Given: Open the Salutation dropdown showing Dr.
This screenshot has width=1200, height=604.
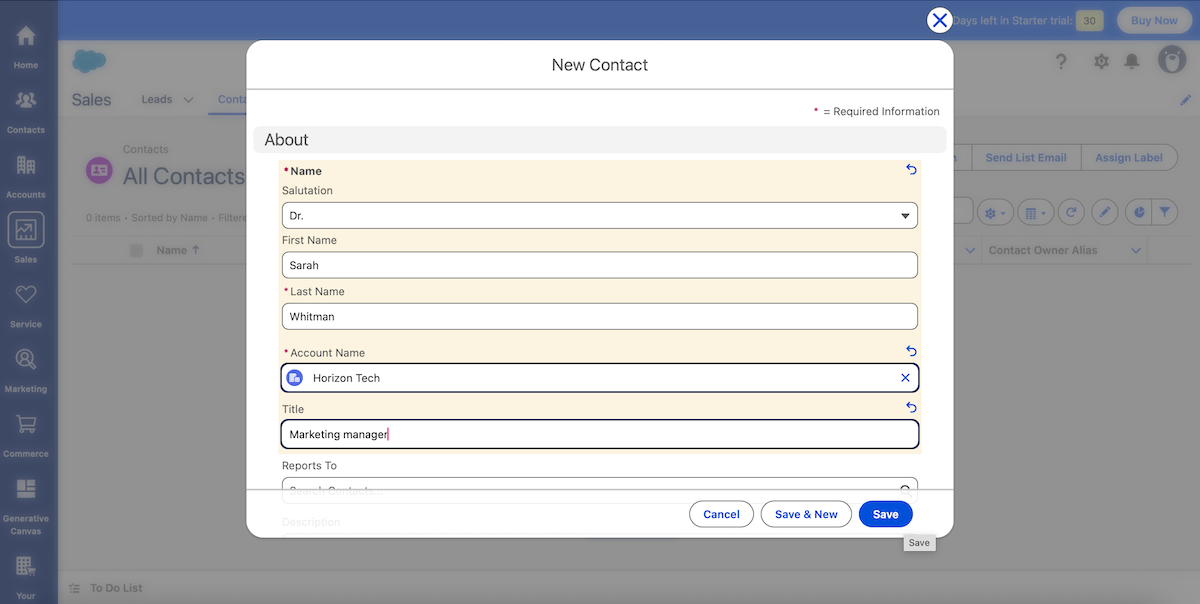Looking at the screenshot, I should [599, 215].
